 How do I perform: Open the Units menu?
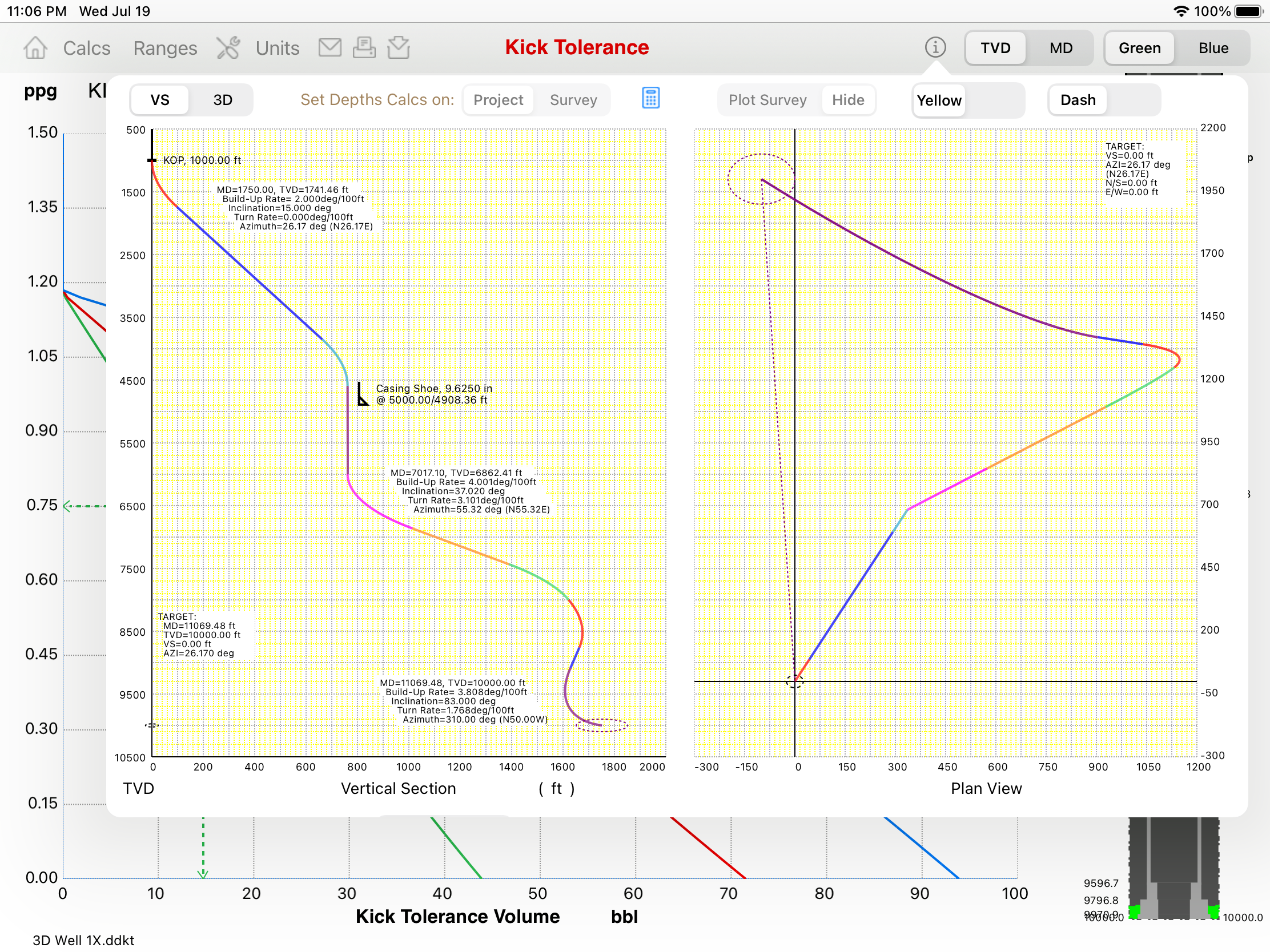coord(278,48)
